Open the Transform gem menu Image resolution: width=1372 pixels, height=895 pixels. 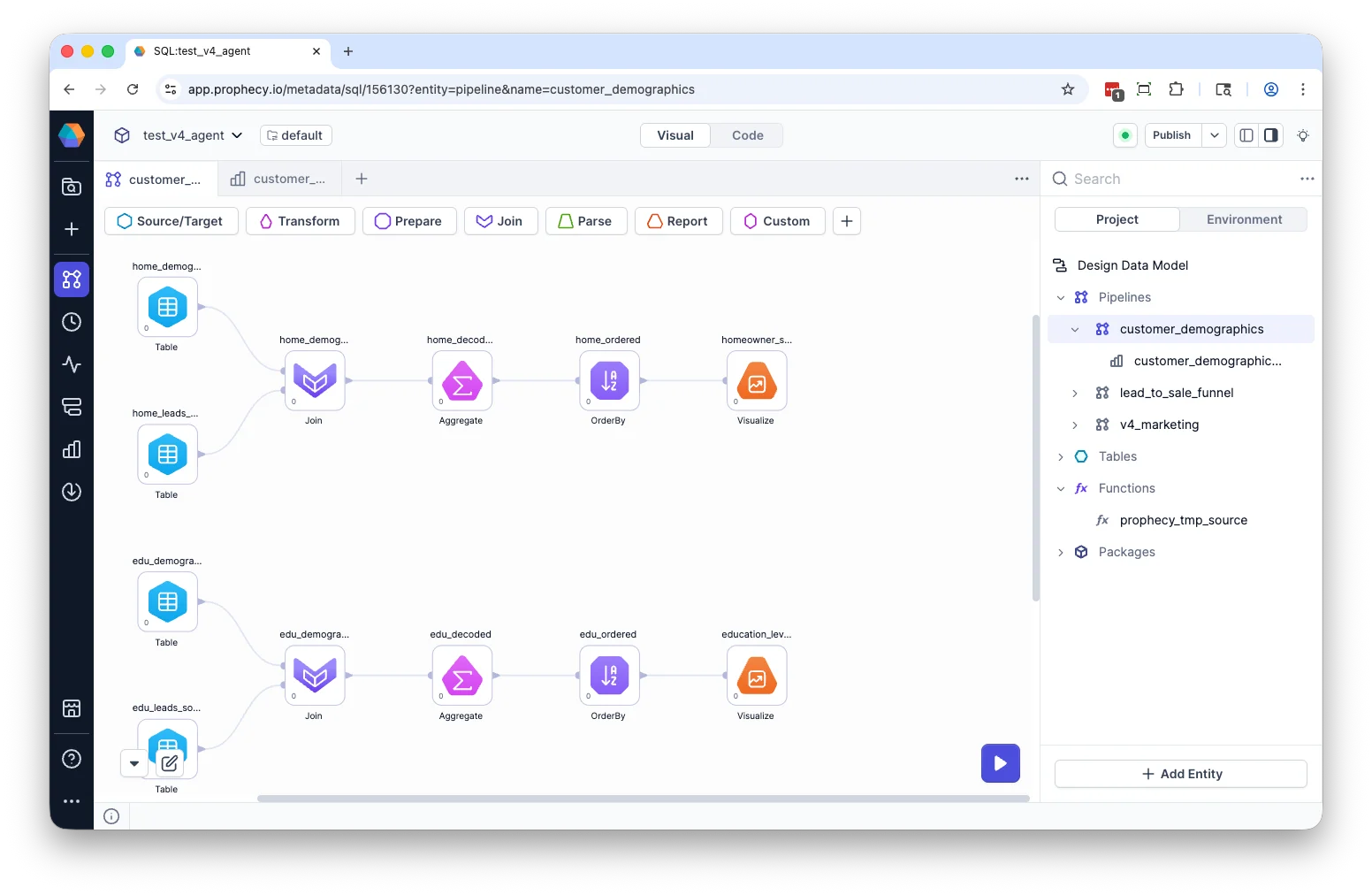(301, 221)
